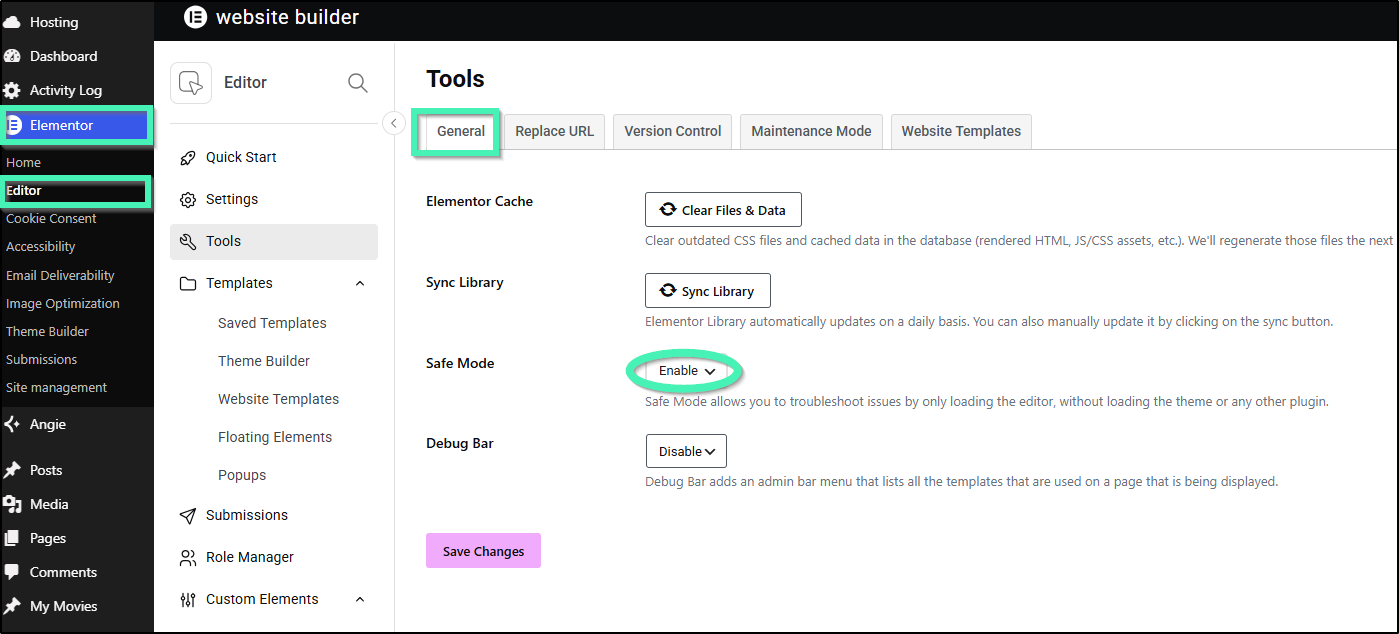
Task: Click the Posts pin icon
Action: pyautogui.click(x=13, y=470)
